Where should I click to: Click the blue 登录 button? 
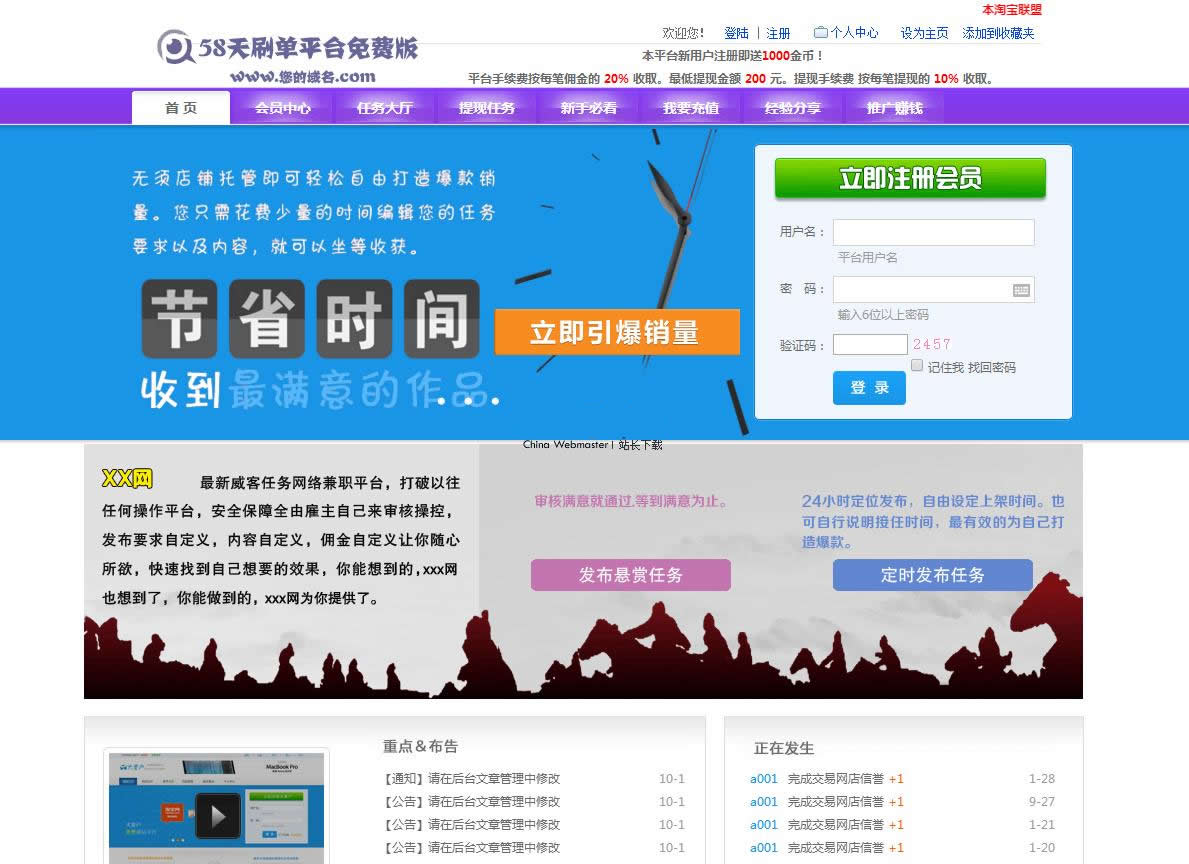[869, 388]
